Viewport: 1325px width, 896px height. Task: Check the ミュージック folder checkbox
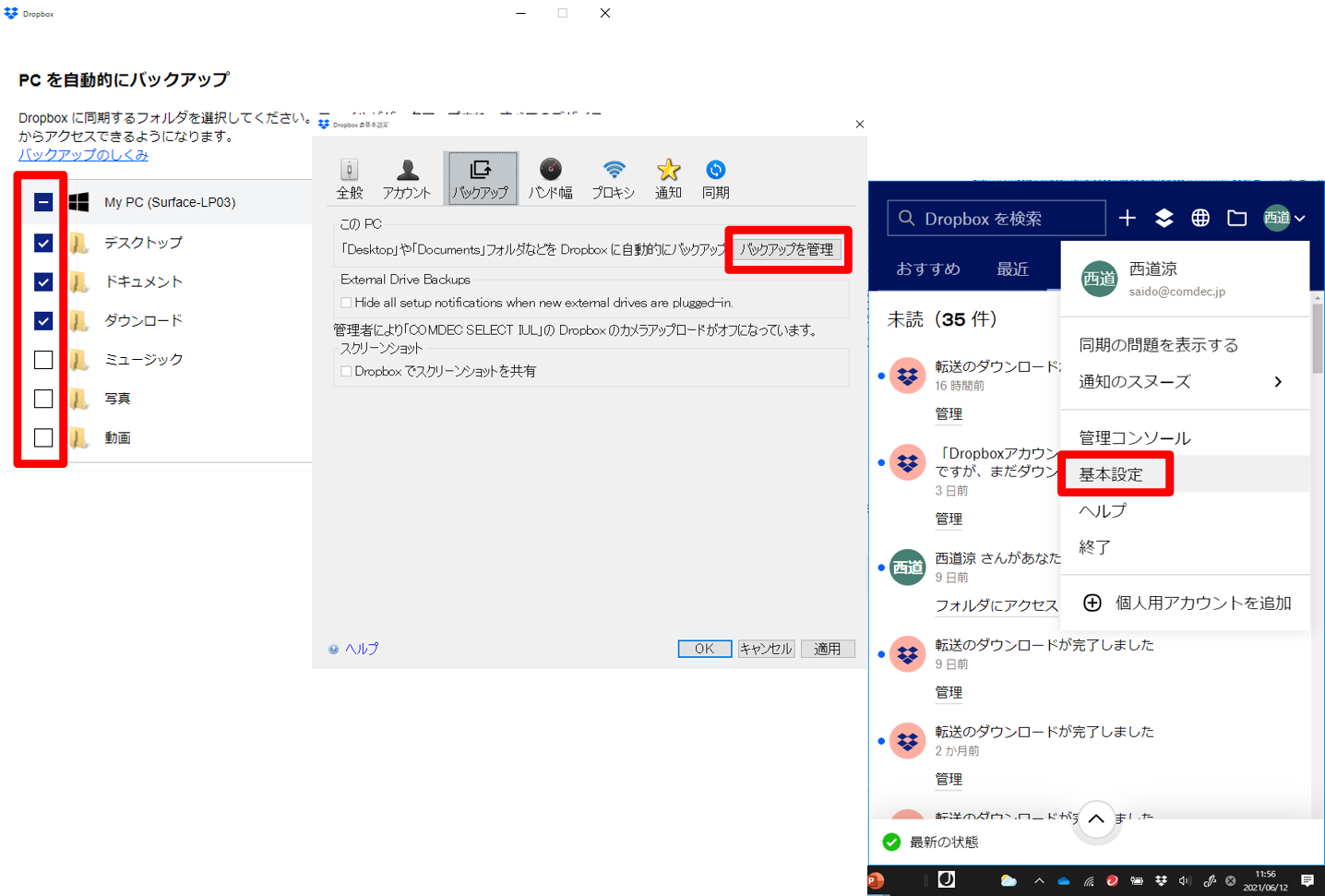click(x=43, y=360)
